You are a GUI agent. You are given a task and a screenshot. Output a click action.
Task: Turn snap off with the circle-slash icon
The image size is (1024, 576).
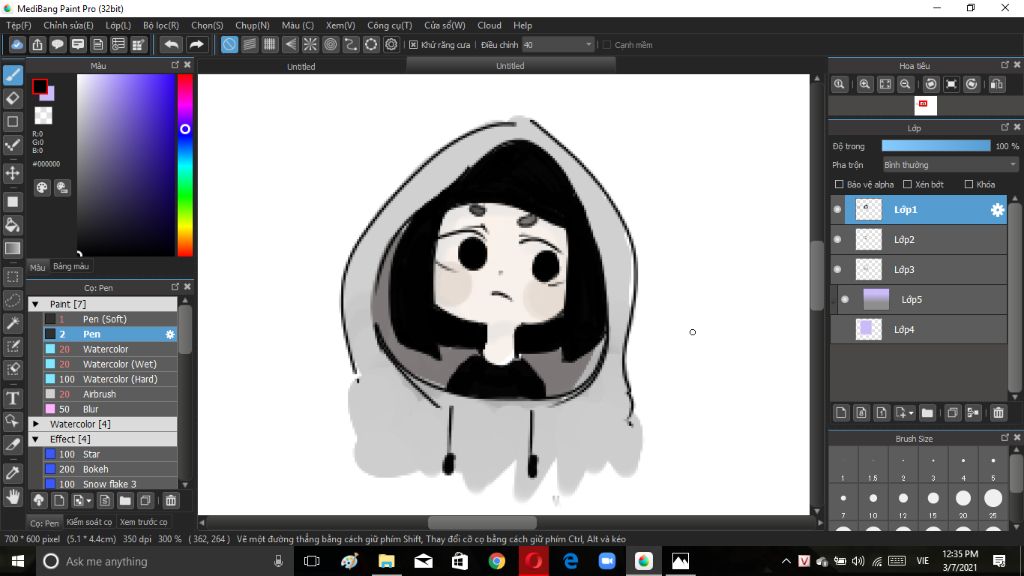point(229,44)
